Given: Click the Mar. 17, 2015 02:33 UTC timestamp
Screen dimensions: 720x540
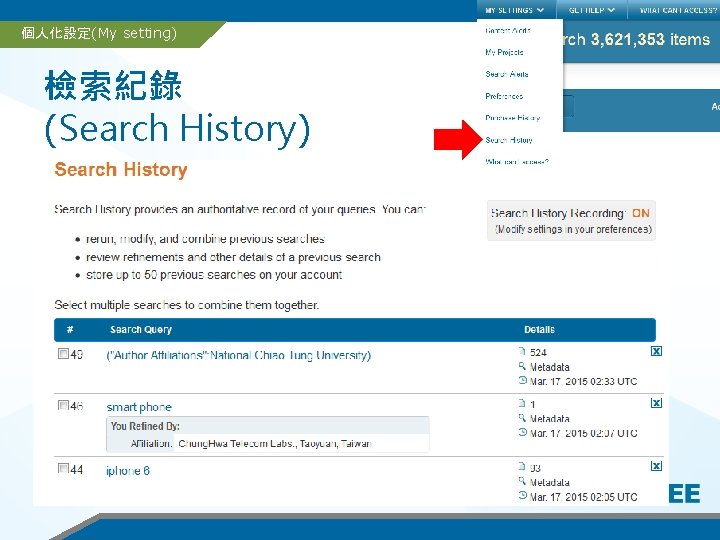Looking at the screenshot, I should [x=584, y=382].
